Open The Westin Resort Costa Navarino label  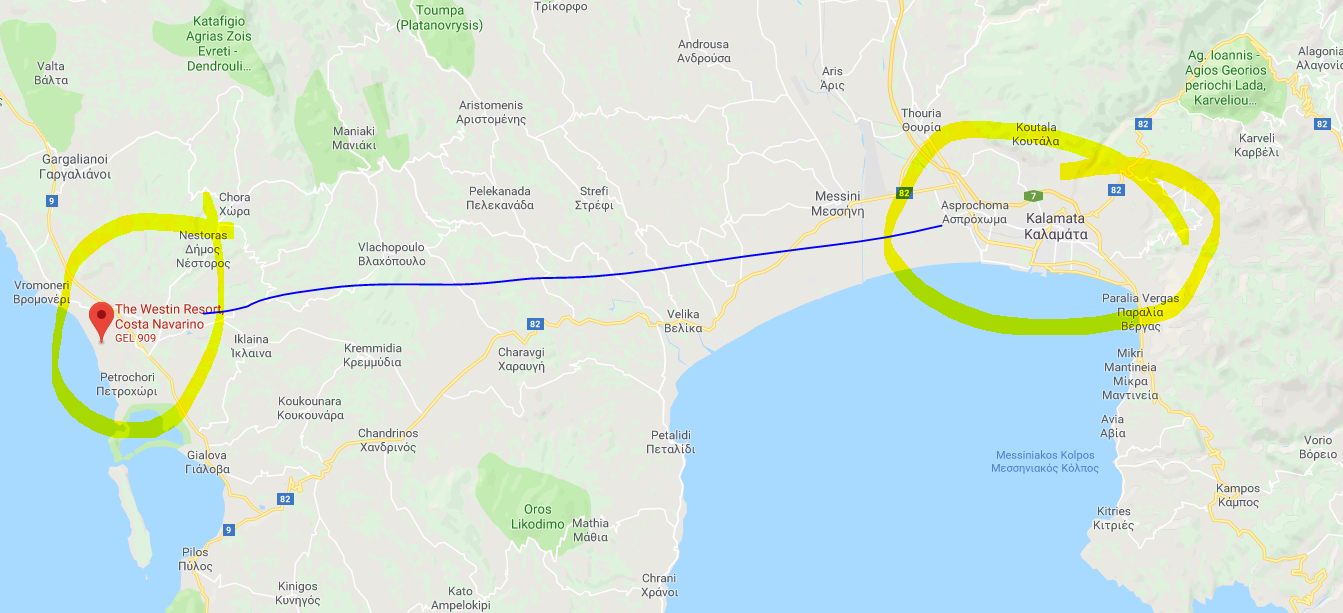[x=160, y=317]
